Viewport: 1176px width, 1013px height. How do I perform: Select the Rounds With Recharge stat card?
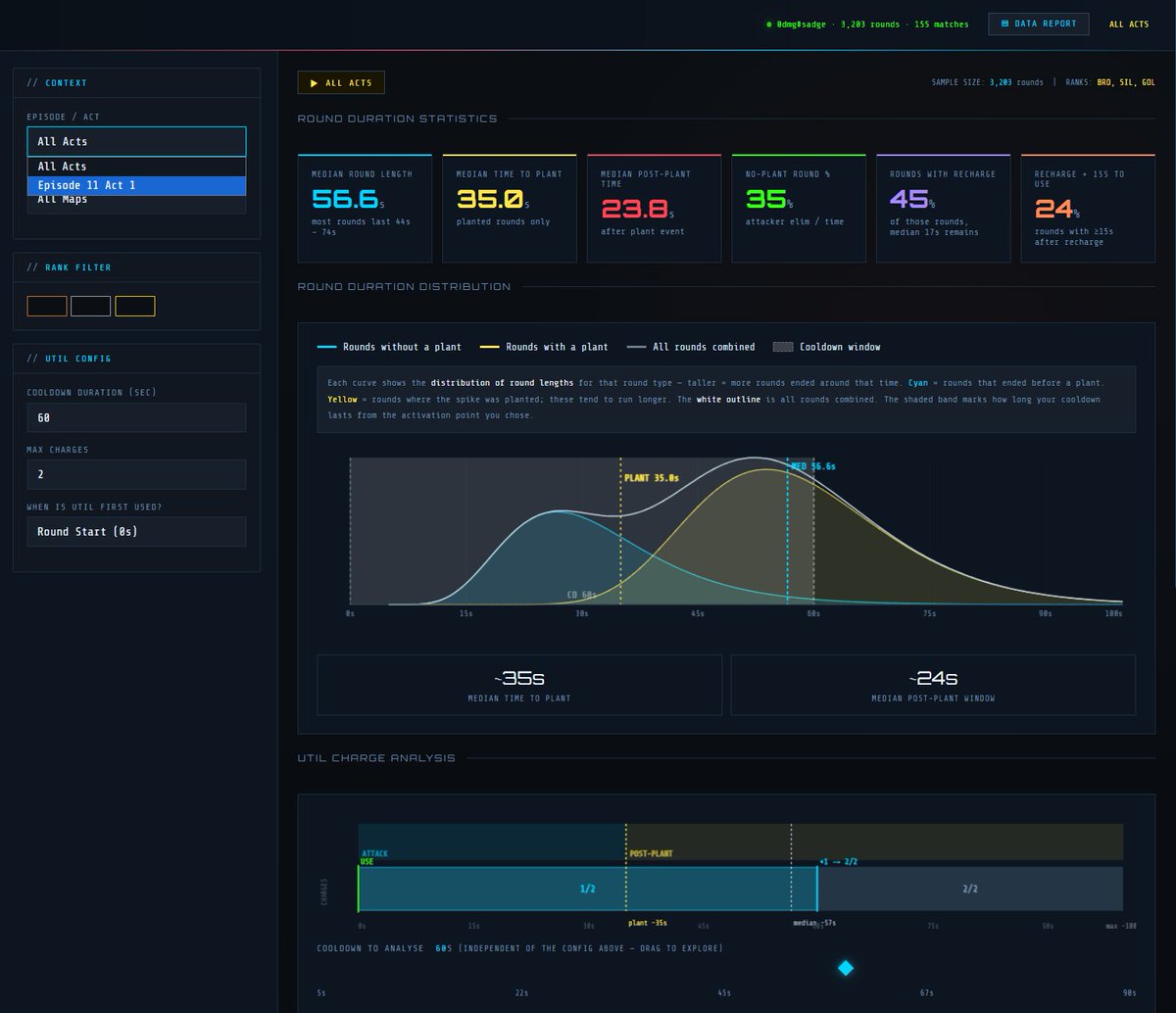click(x=943, y=208)
